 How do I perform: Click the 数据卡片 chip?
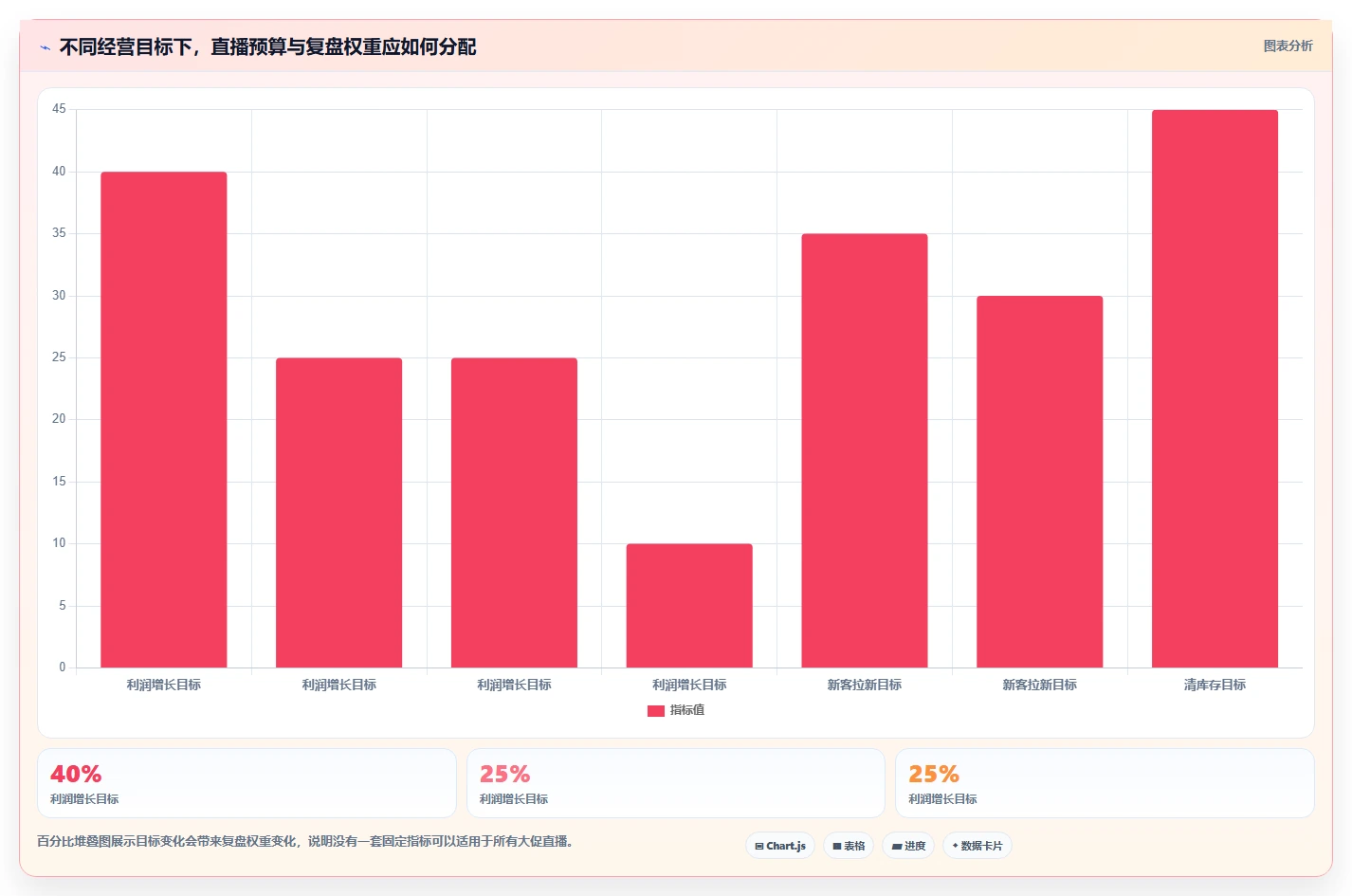(x=977, y=846)
